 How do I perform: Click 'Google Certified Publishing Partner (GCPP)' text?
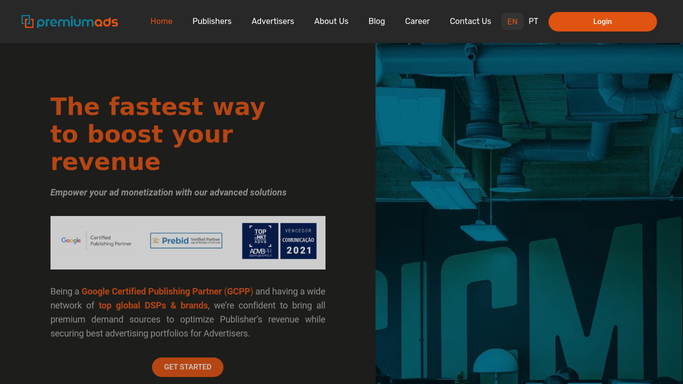(167, 291)
